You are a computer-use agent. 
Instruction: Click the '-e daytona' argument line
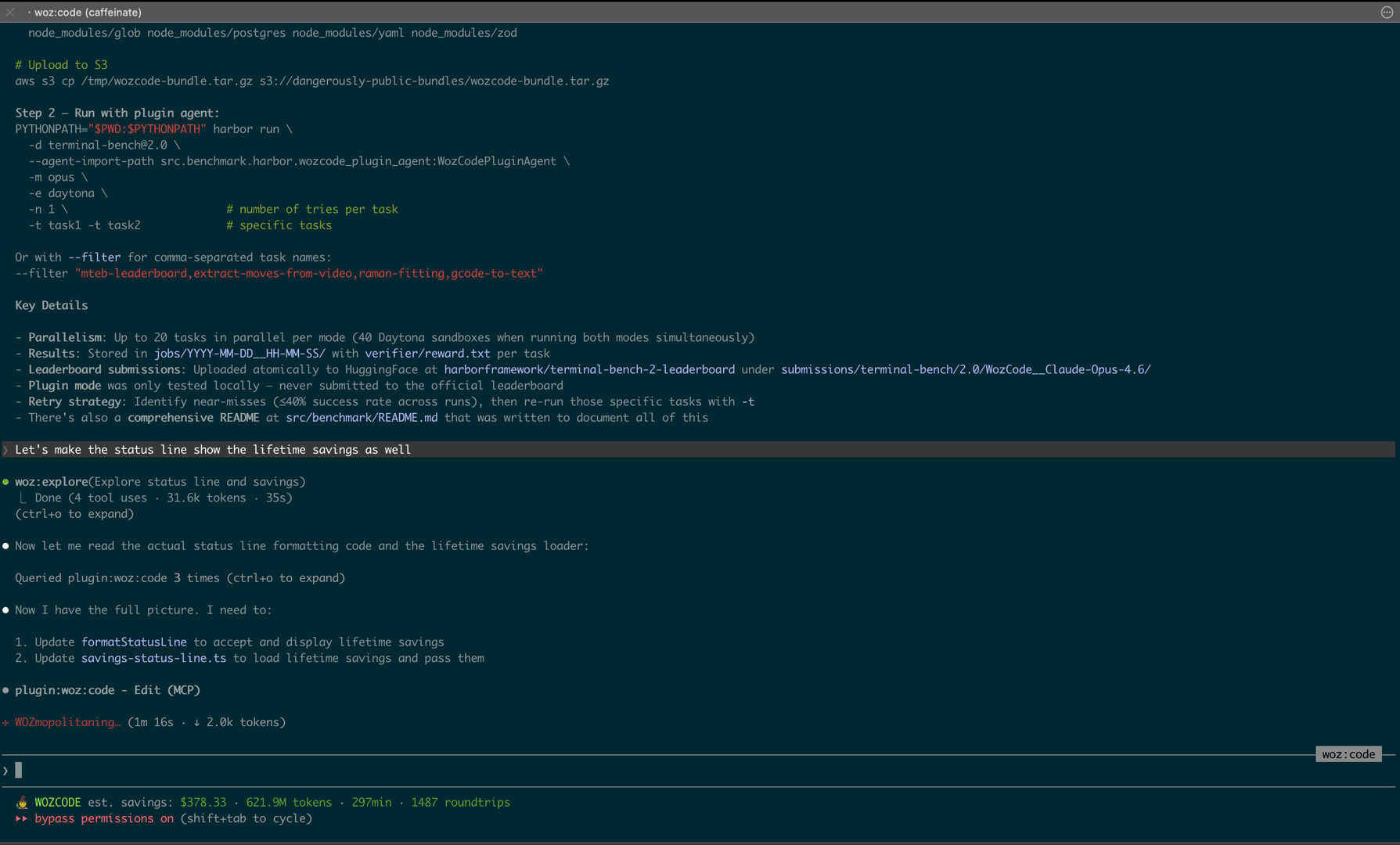click(x=68, y=193)
